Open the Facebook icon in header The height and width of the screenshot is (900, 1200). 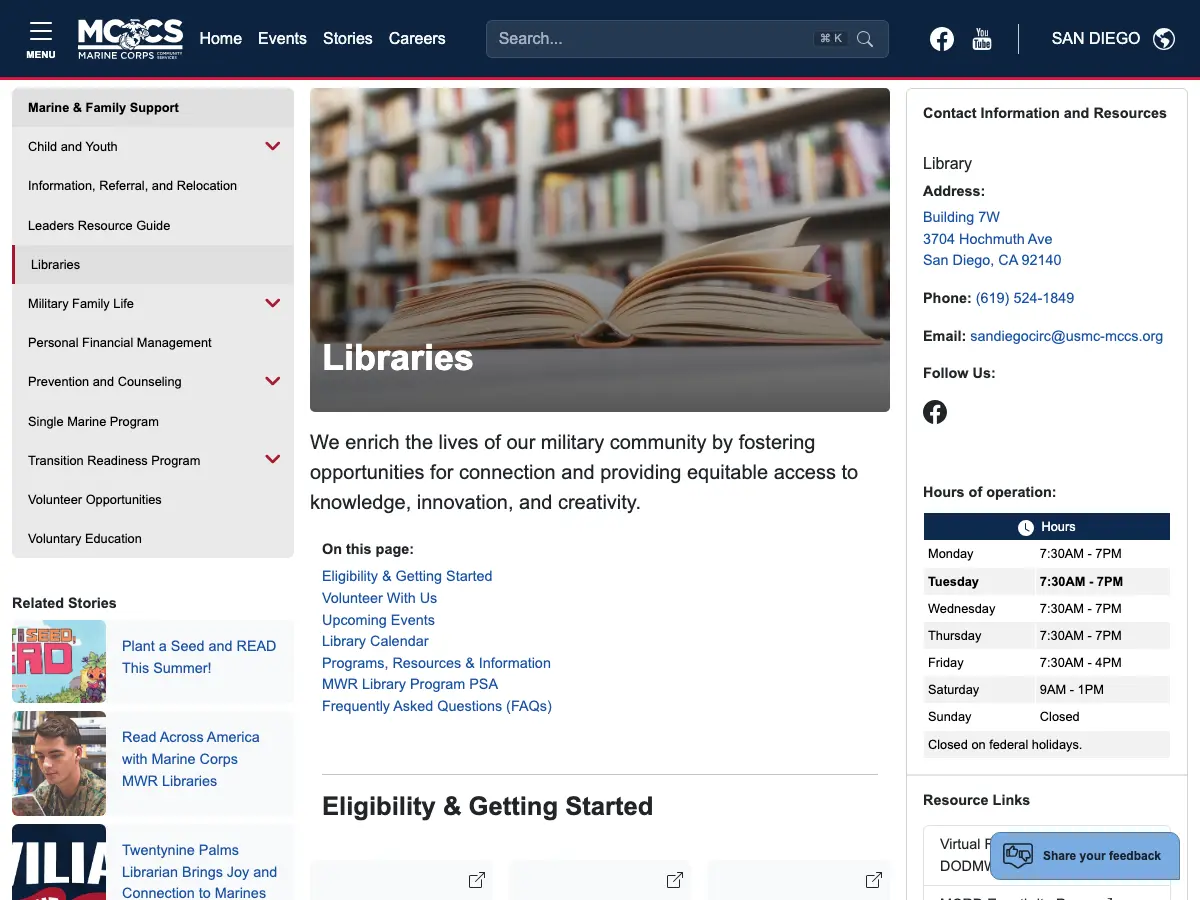pyautogui.click(x=942, y=39)
